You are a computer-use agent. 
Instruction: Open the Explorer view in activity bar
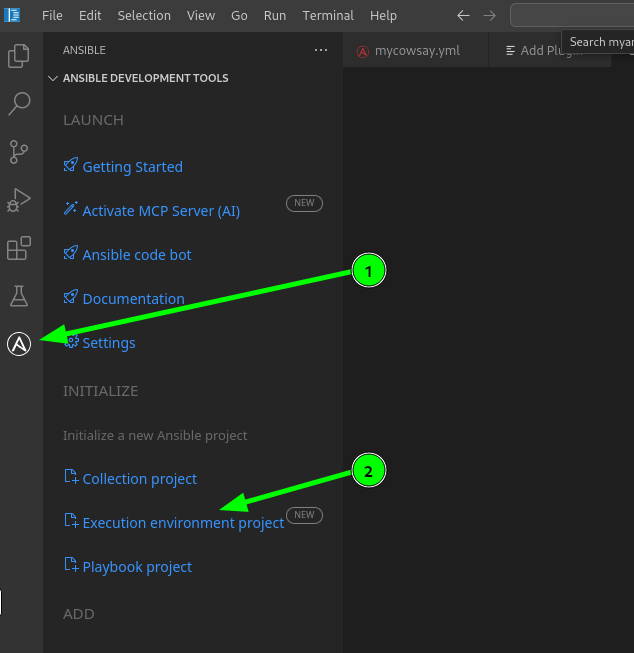coord(19,55)
